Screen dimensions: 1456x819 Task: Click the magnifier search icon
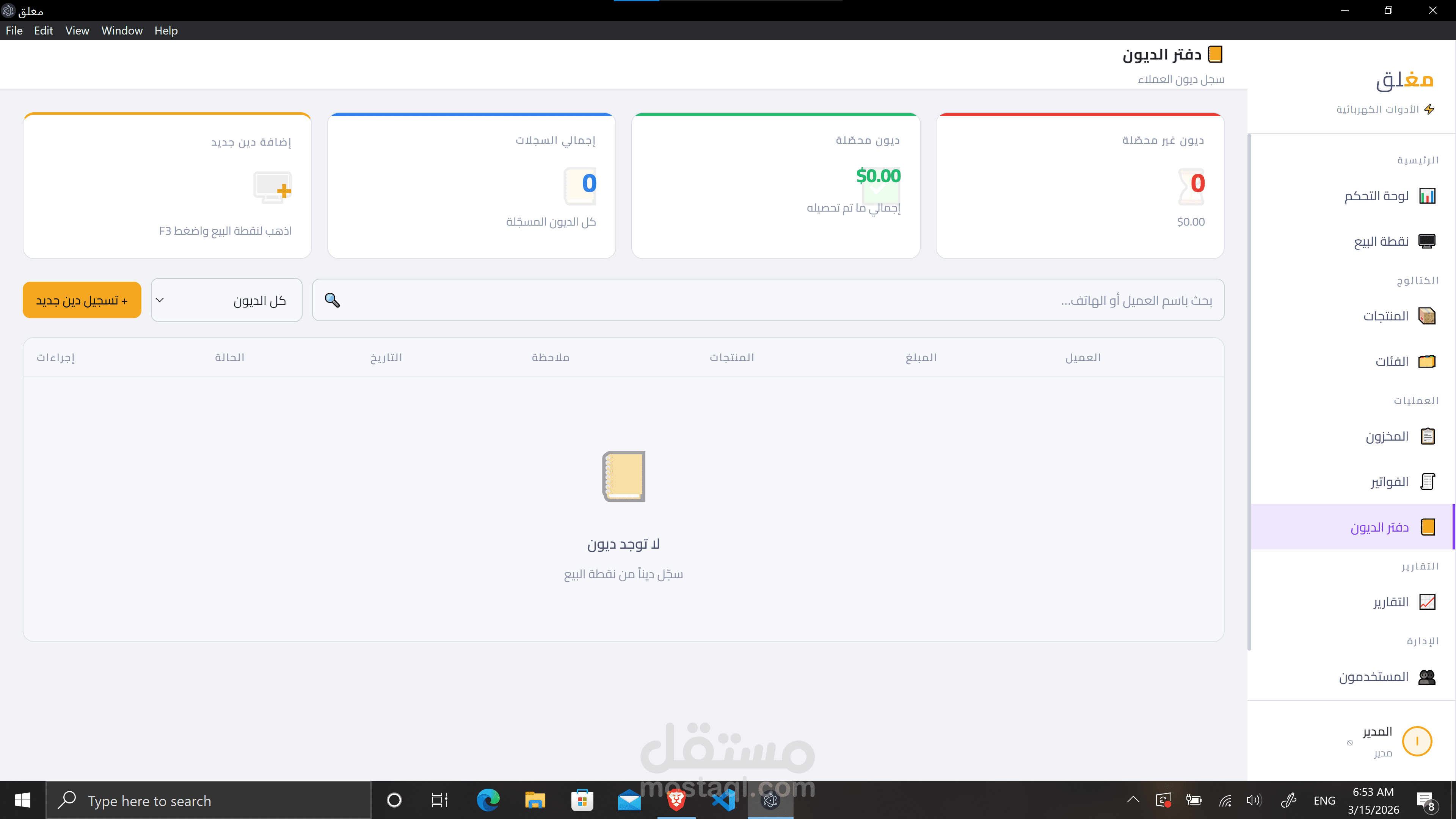click(x=333, y=300)
